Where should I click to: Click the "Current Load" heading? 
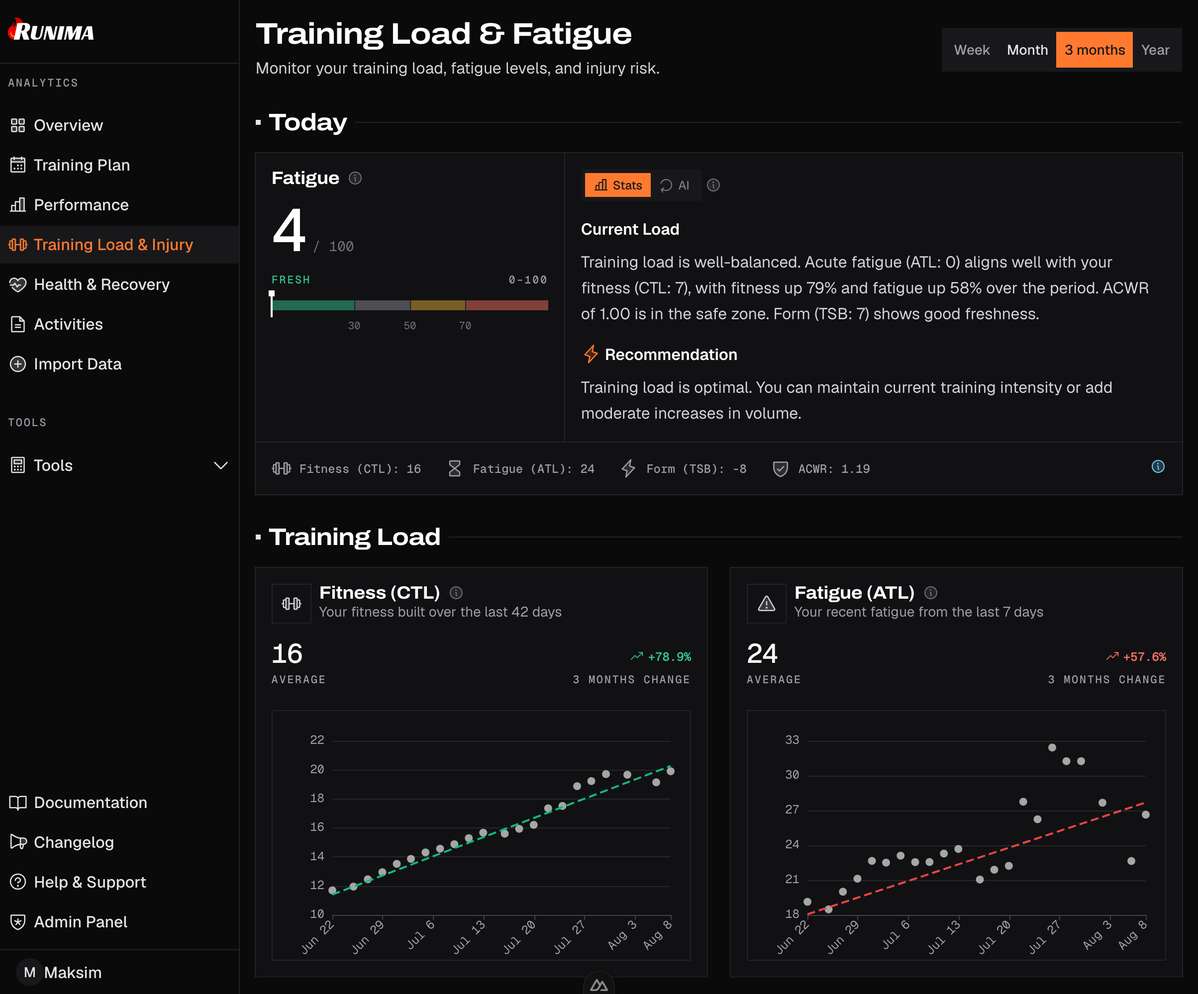(630, 229)
